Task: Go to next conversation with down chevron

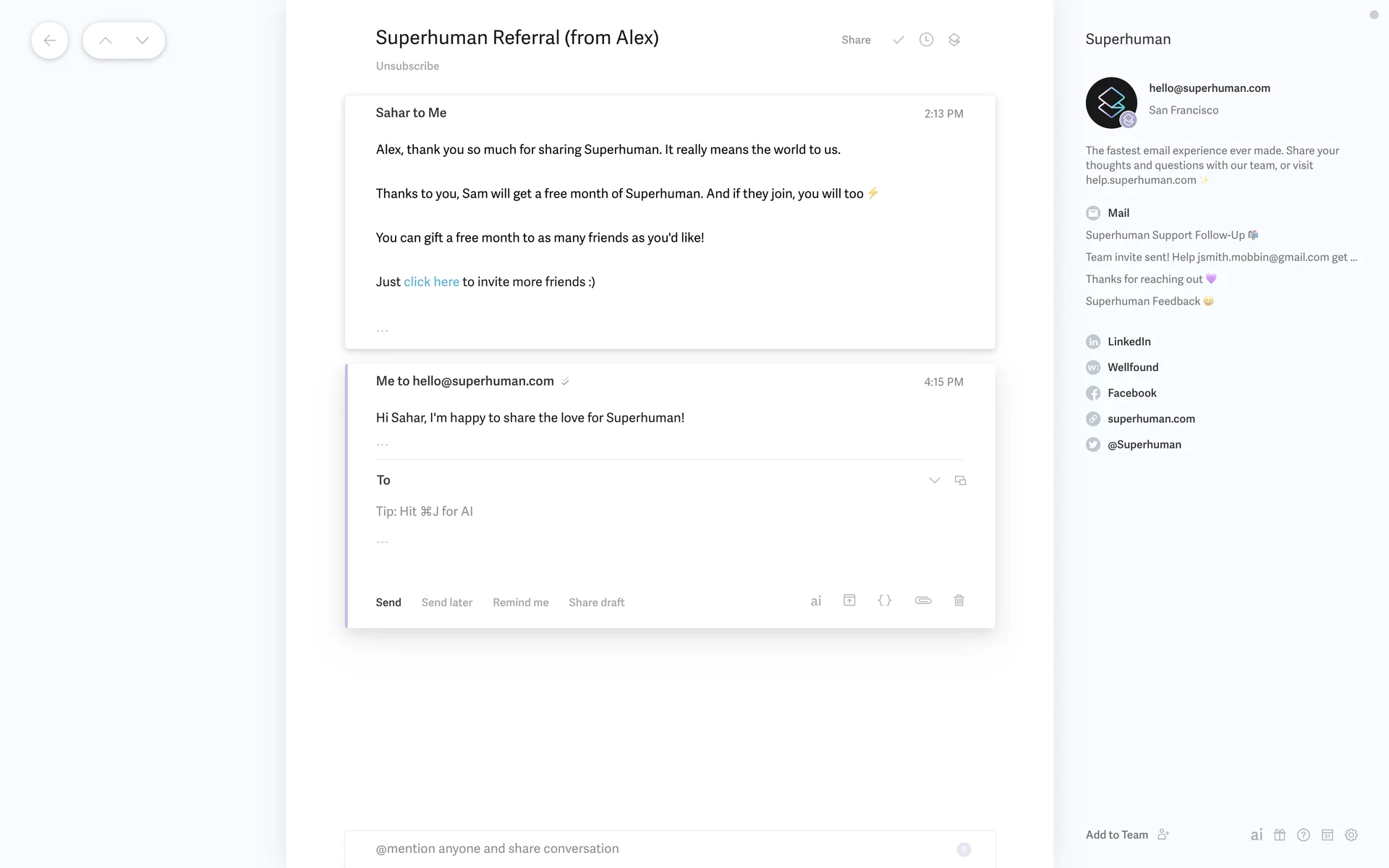Action: coord(143,41)
